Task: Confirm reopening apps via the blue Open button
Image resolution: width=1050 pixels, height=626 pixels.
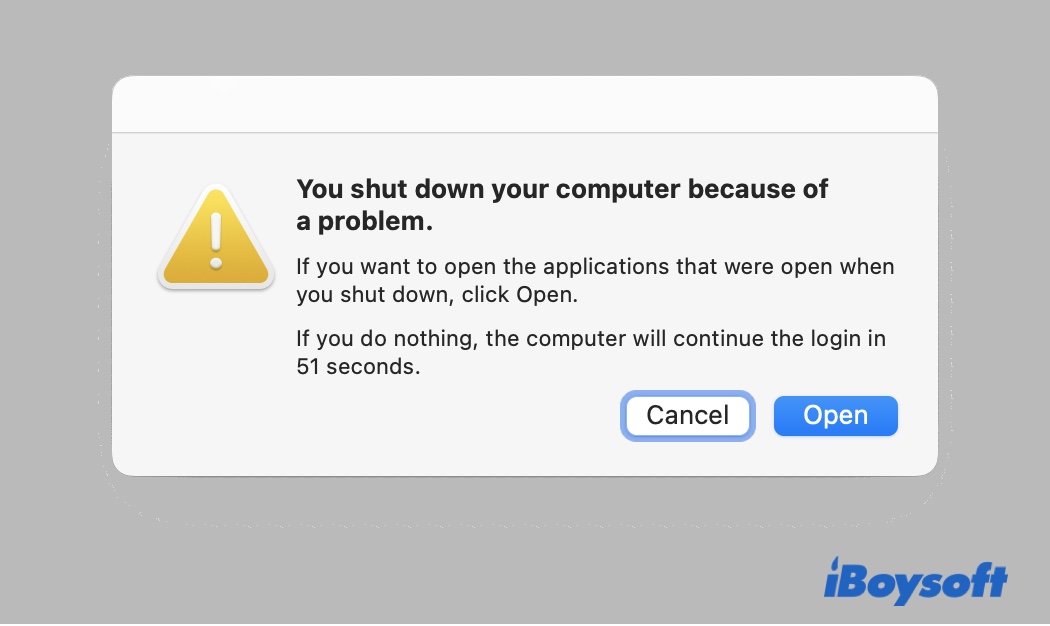Action: [x=835, y=415]
